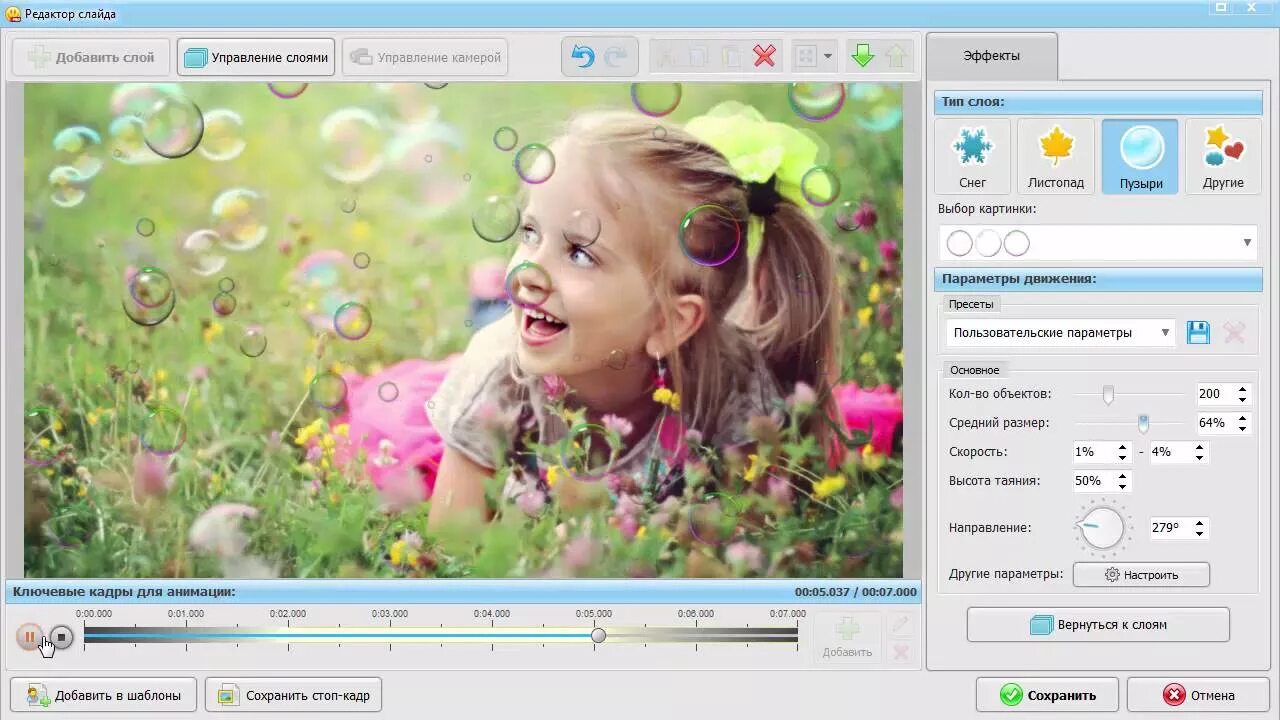
Task: Click the Настроить button
Action: point(1141,575)
